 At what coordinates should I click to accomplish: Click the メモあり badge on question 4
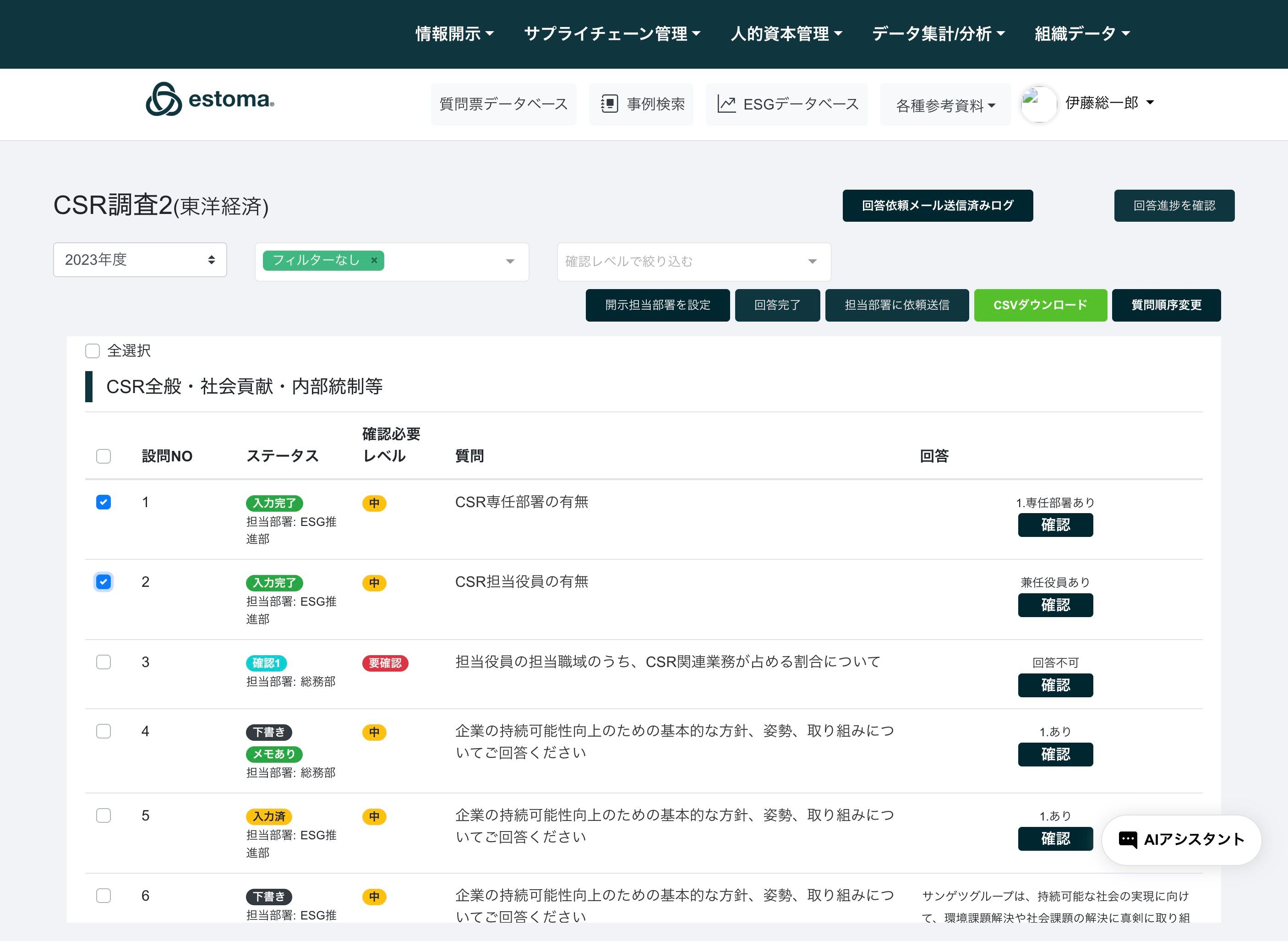[x=274, y=754]
